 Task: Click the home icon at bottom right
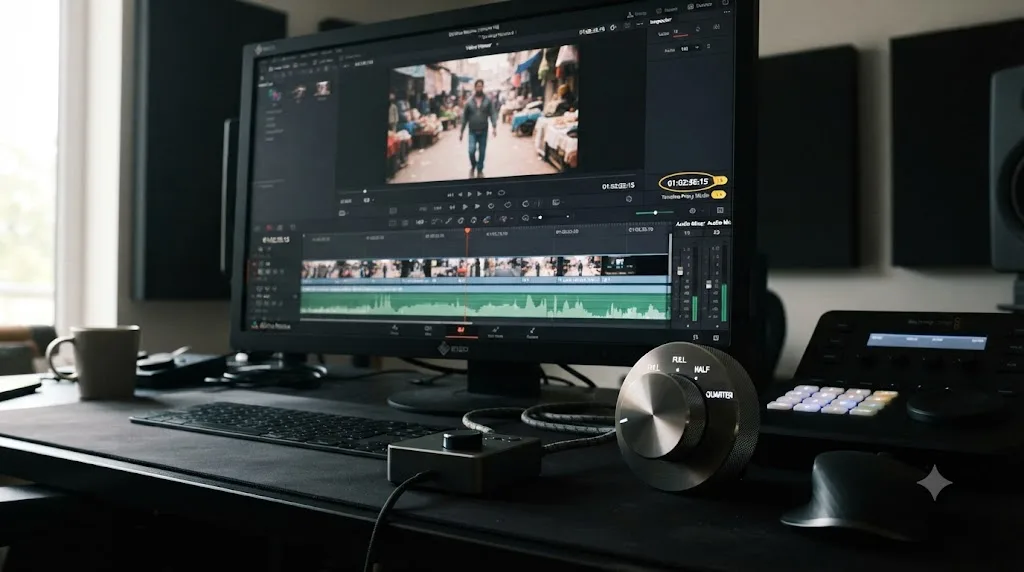pyautogui.click(x=696, y=338)
